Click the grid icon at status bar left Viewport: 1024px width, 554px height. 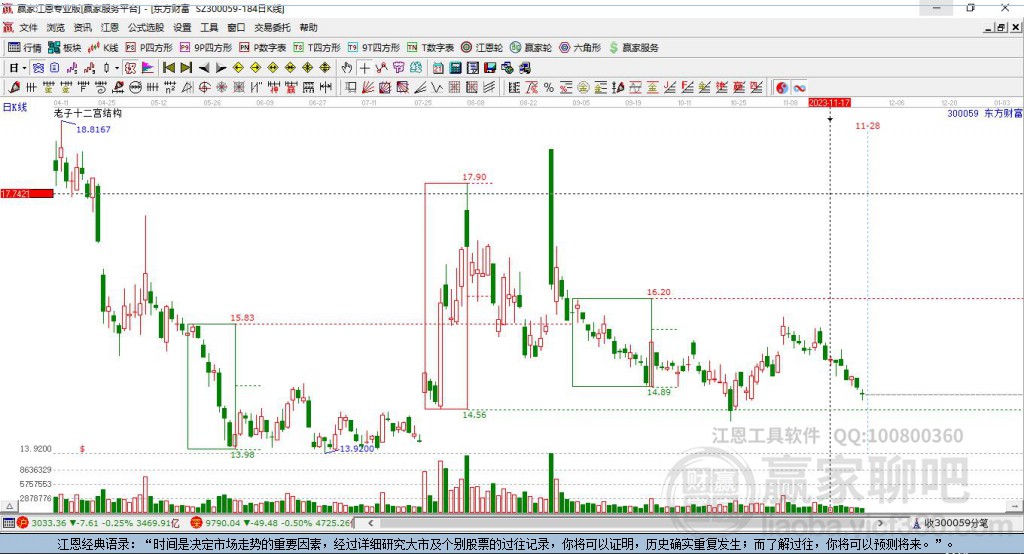8,523
